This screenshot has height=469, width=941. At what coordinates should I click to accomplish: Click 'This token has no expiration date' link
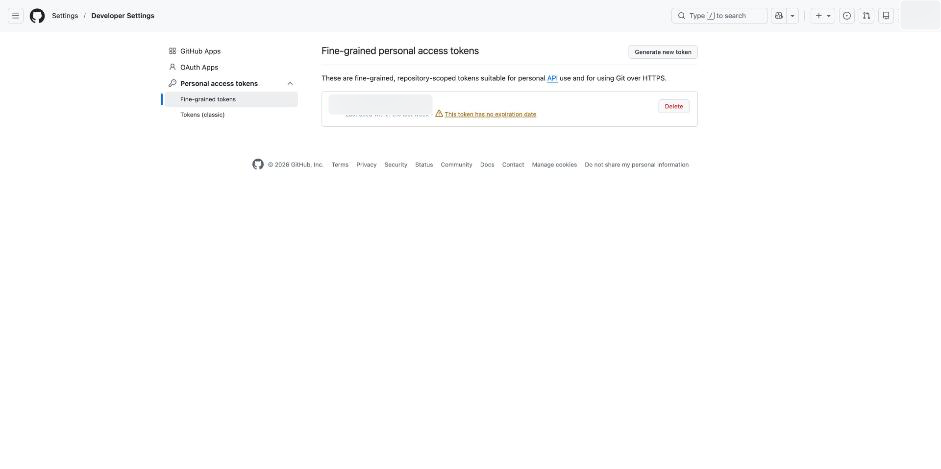(x=490, y=114)
